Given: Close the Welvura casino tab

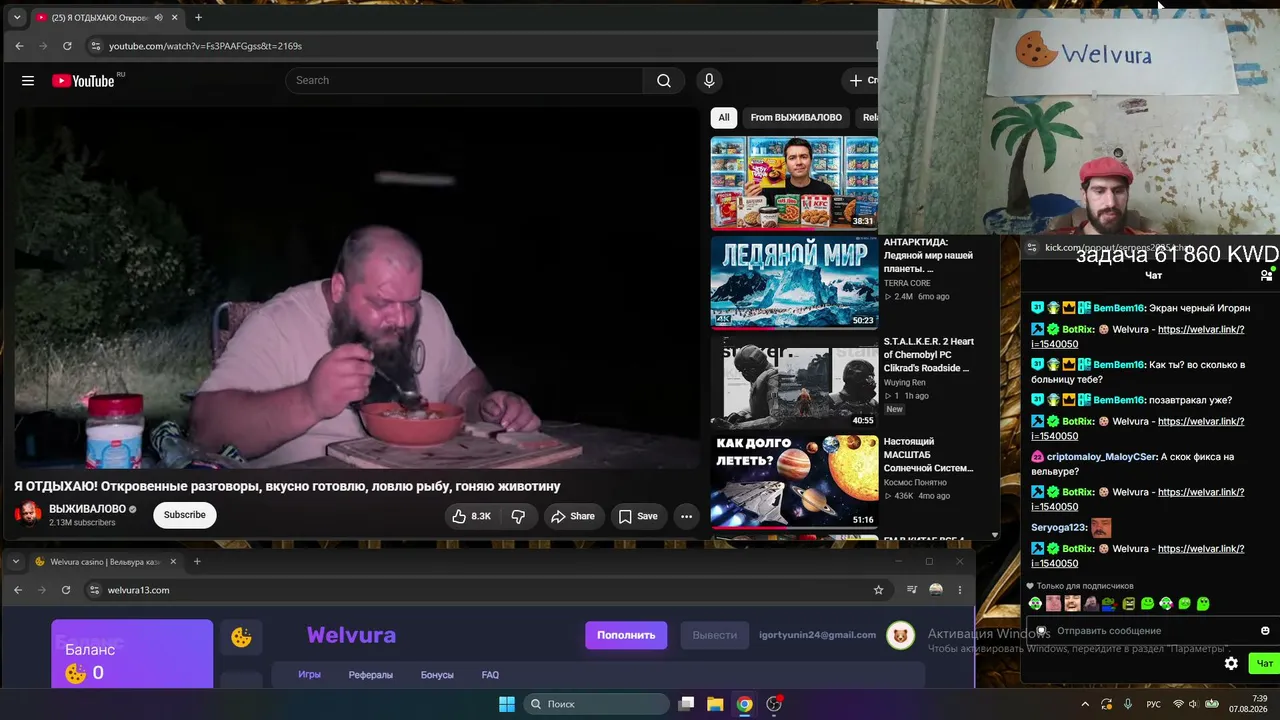Looking at the screenshot, I should coord(173,562).
